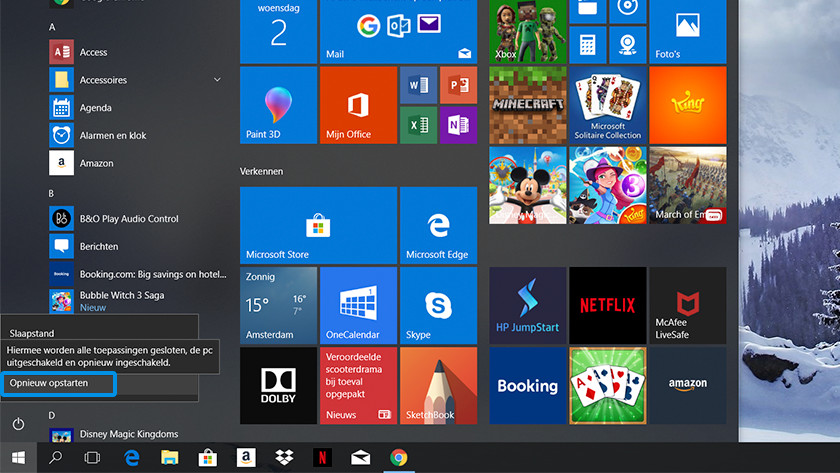Screen dimensions: 840x473
Task: Open the green solitaire cards tile
Action: (608, 386)
